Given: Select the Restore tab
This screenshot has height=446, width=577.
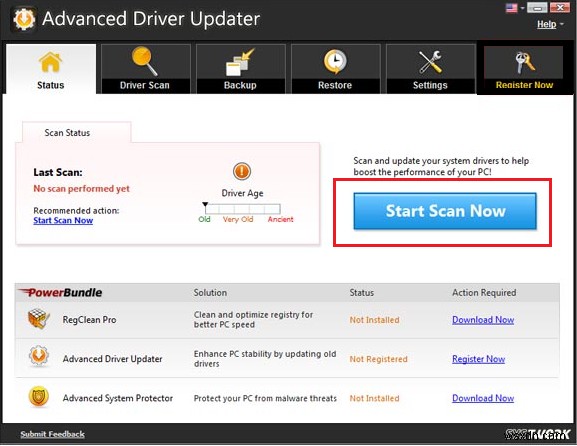Looking at the screenshot, I should coord(336,69).
